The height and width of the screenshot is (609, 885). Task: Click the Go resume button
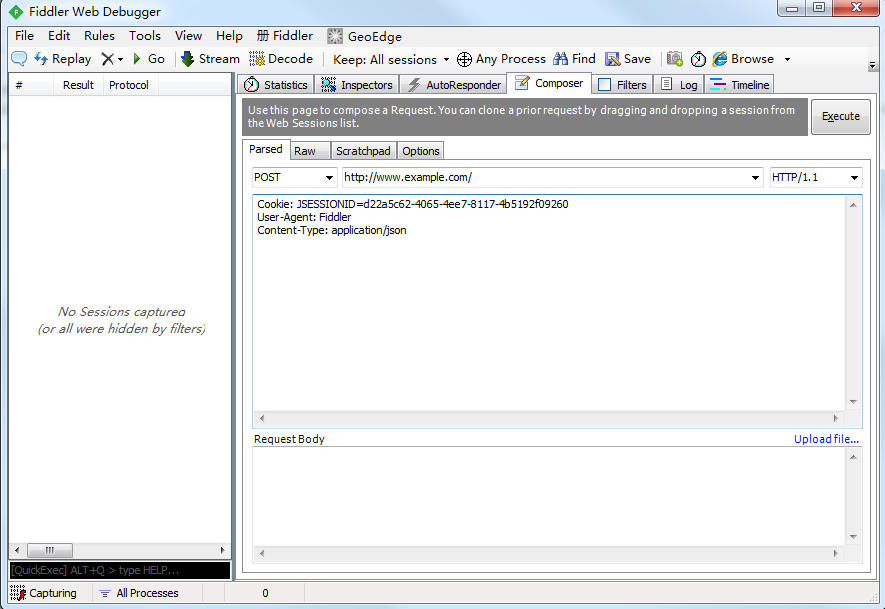pos(149,59)
